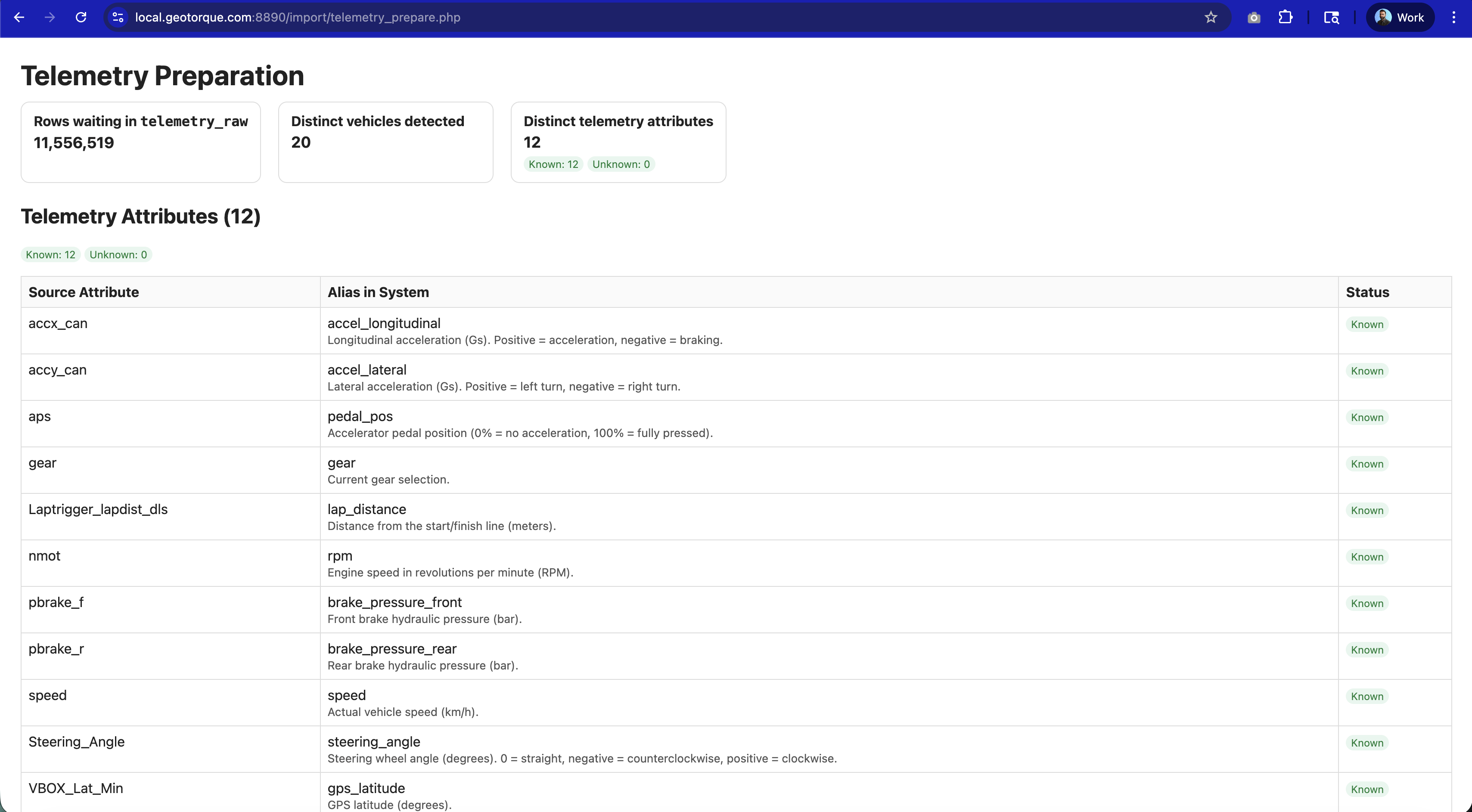Image resolution: width=1472 pixels, height=812 pixels.
Task: Open the extensions puzzle icon
Action: 1285,17
